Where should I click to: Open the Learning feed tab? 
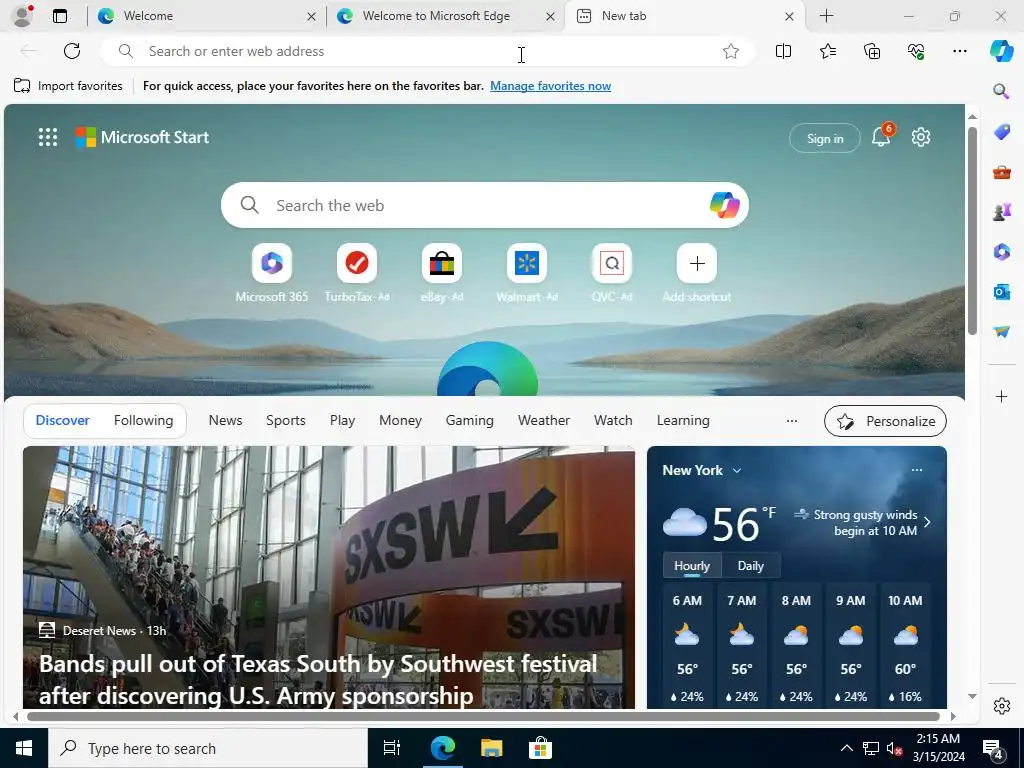[683, 421]
